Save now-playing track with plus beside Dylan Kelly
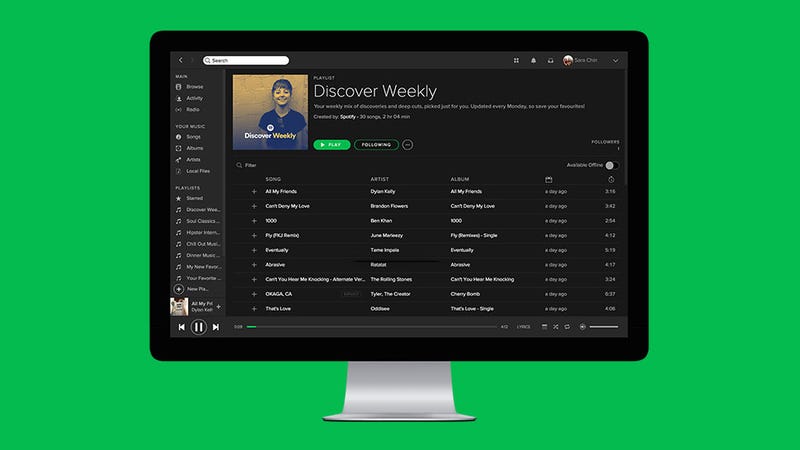 (218, 307)
